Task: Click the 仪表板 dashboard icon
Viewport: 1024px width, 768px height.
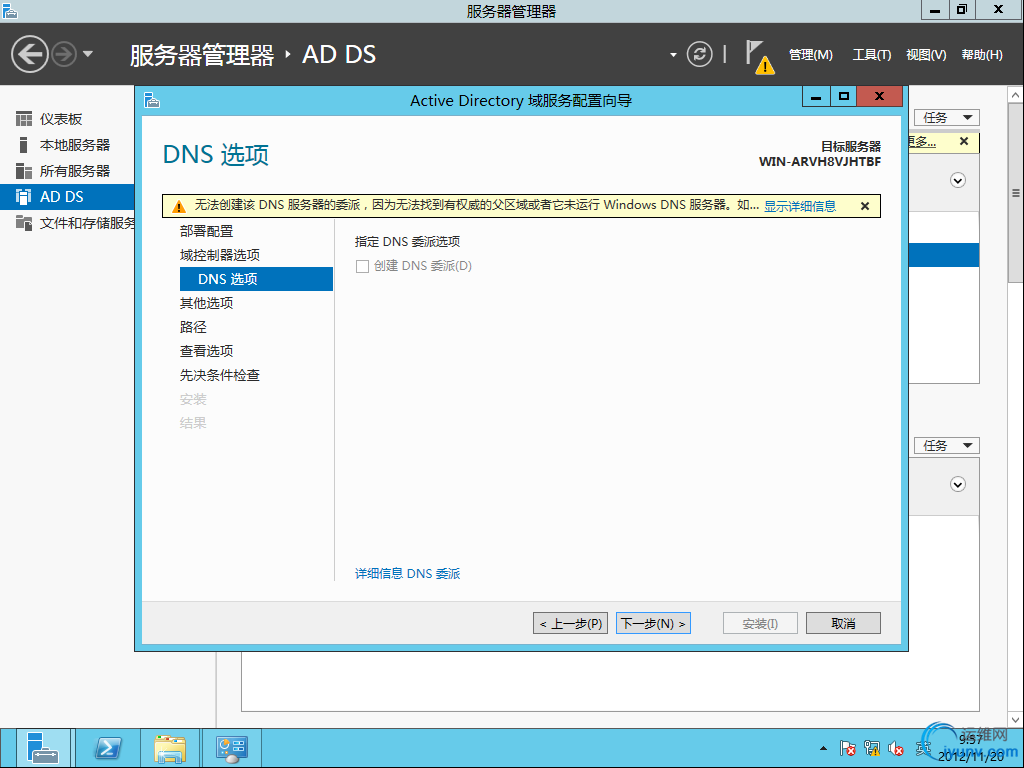Action: coord(24,119)
